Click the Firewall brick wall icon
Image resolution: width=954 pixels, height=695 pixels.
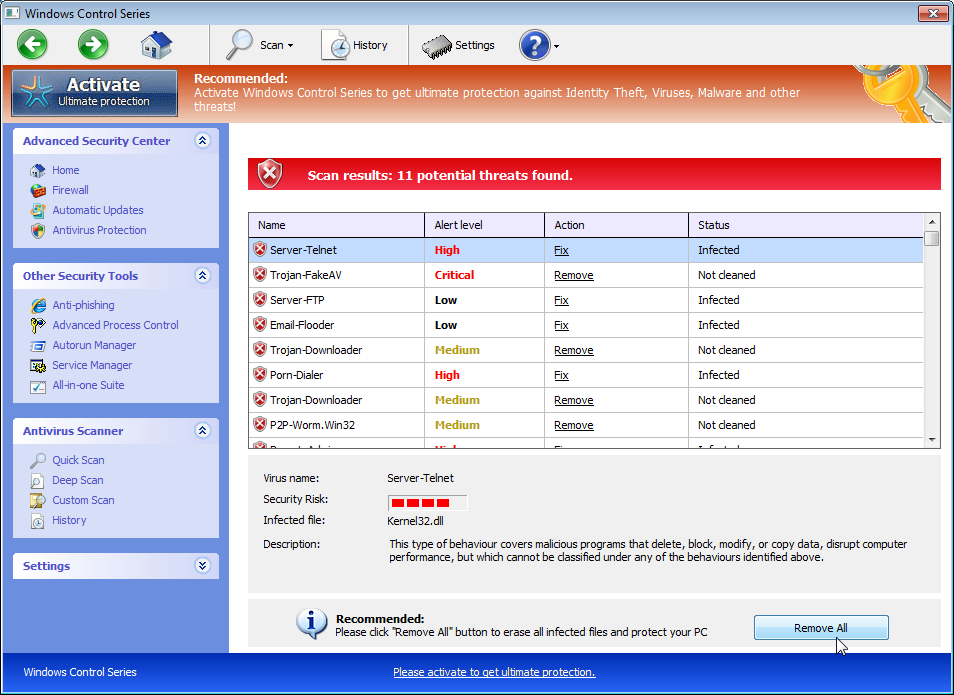(x=38, y=190)
